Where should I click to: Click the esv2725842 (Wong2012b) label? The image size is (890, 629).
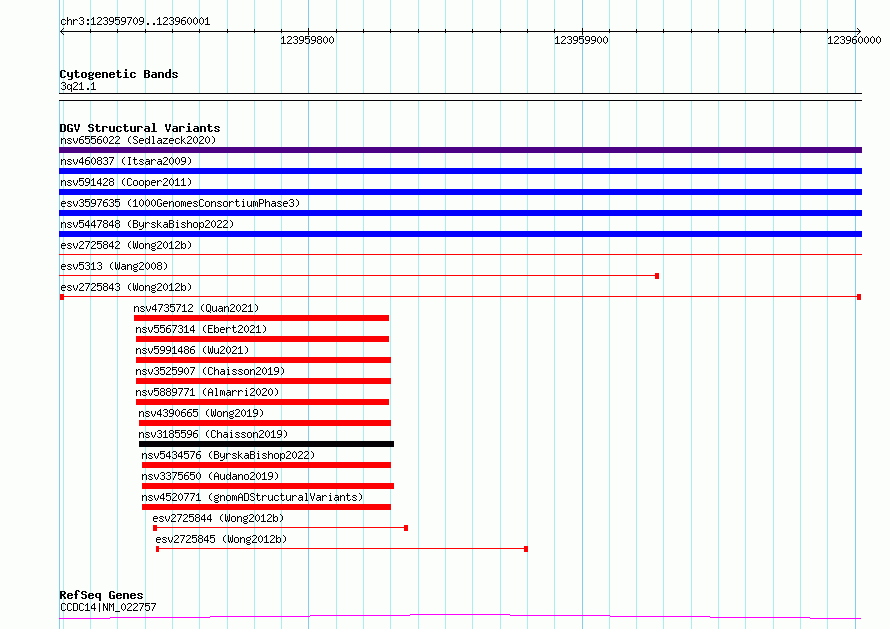[x=126, y=245]
